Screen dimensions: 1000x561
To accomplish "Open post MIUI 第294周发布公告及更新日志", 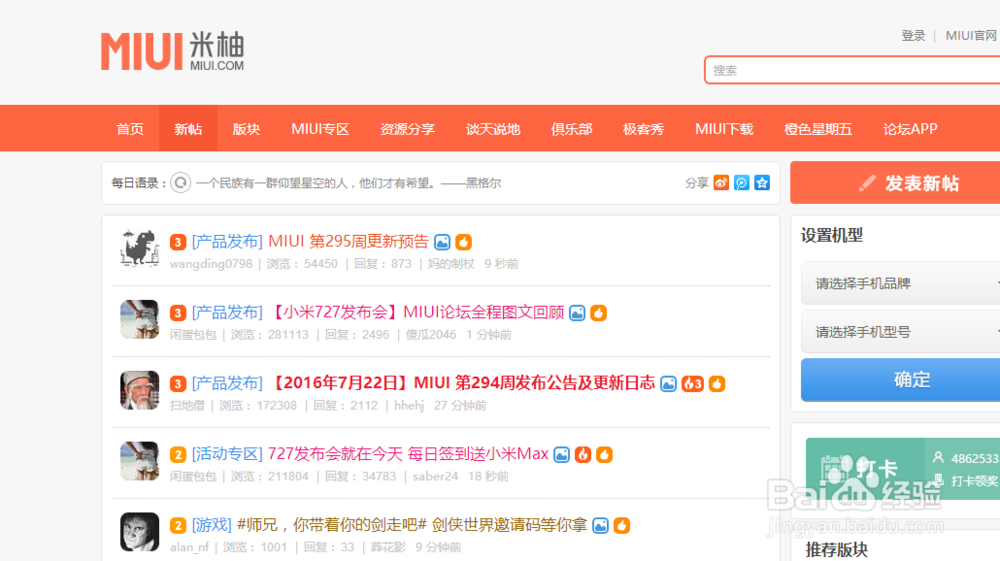I will click(x=462, y=383).
